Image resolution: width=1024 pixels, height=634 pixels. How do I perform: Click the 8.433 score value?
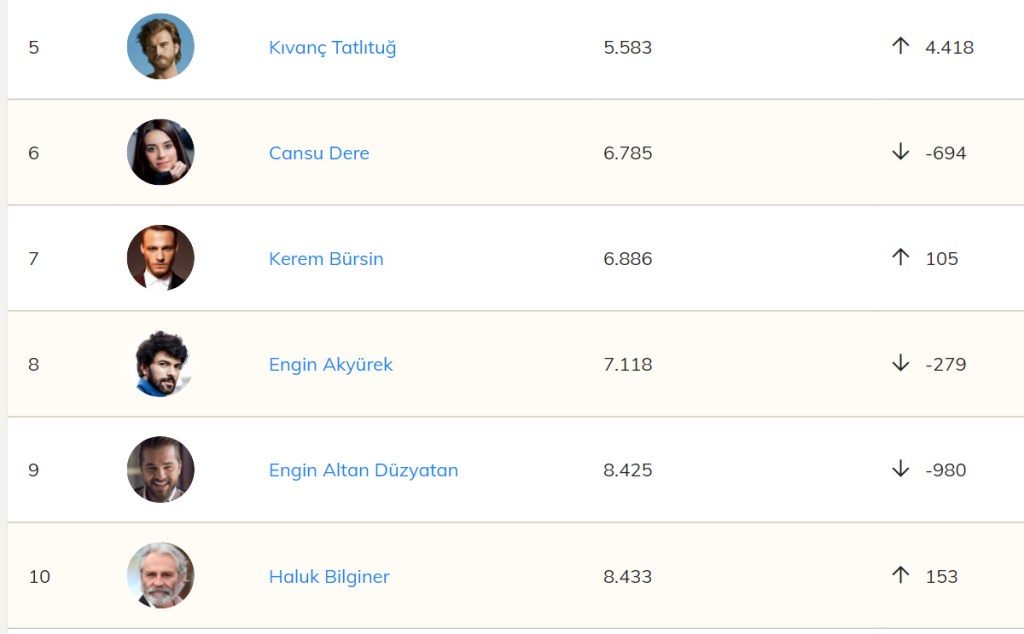click(628, 577)
